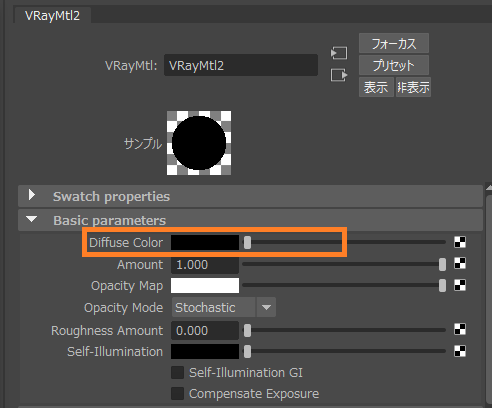Open map button for Self-Illumination
The width and height of the screenshot is (492, 408).
tap(460, 351)
